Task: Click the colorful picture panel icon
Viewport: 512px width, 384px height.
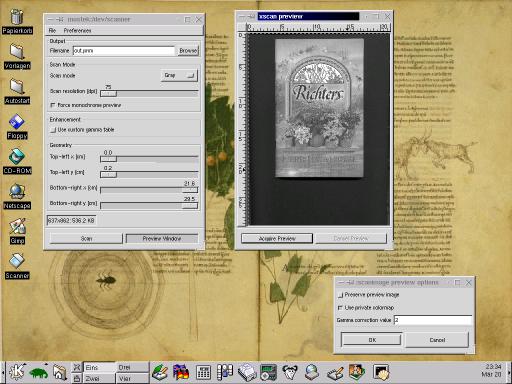Action: pyautogui.click(x=357, y=372)
